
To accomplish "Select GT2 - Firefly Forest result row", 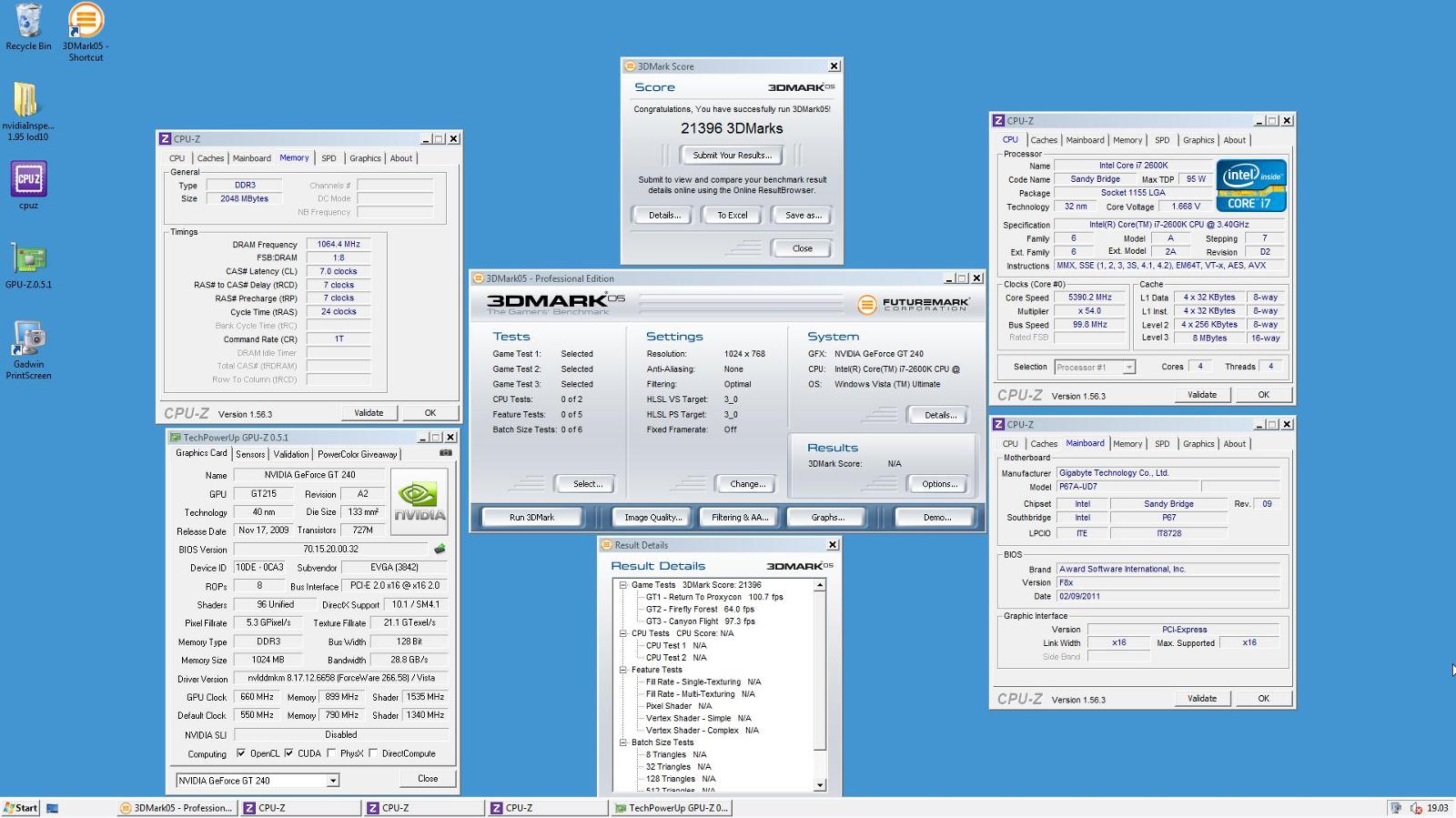I will point(700,610).
